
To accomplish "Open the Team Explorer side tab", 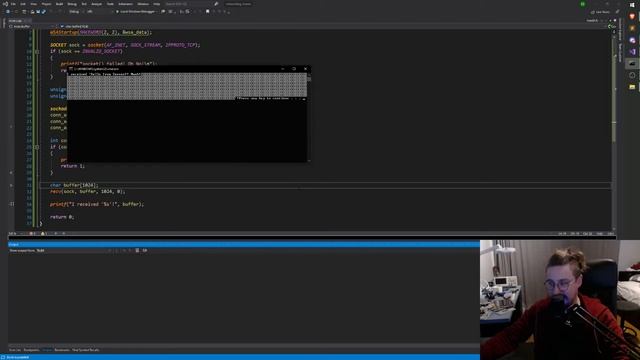I will point(620,53).
